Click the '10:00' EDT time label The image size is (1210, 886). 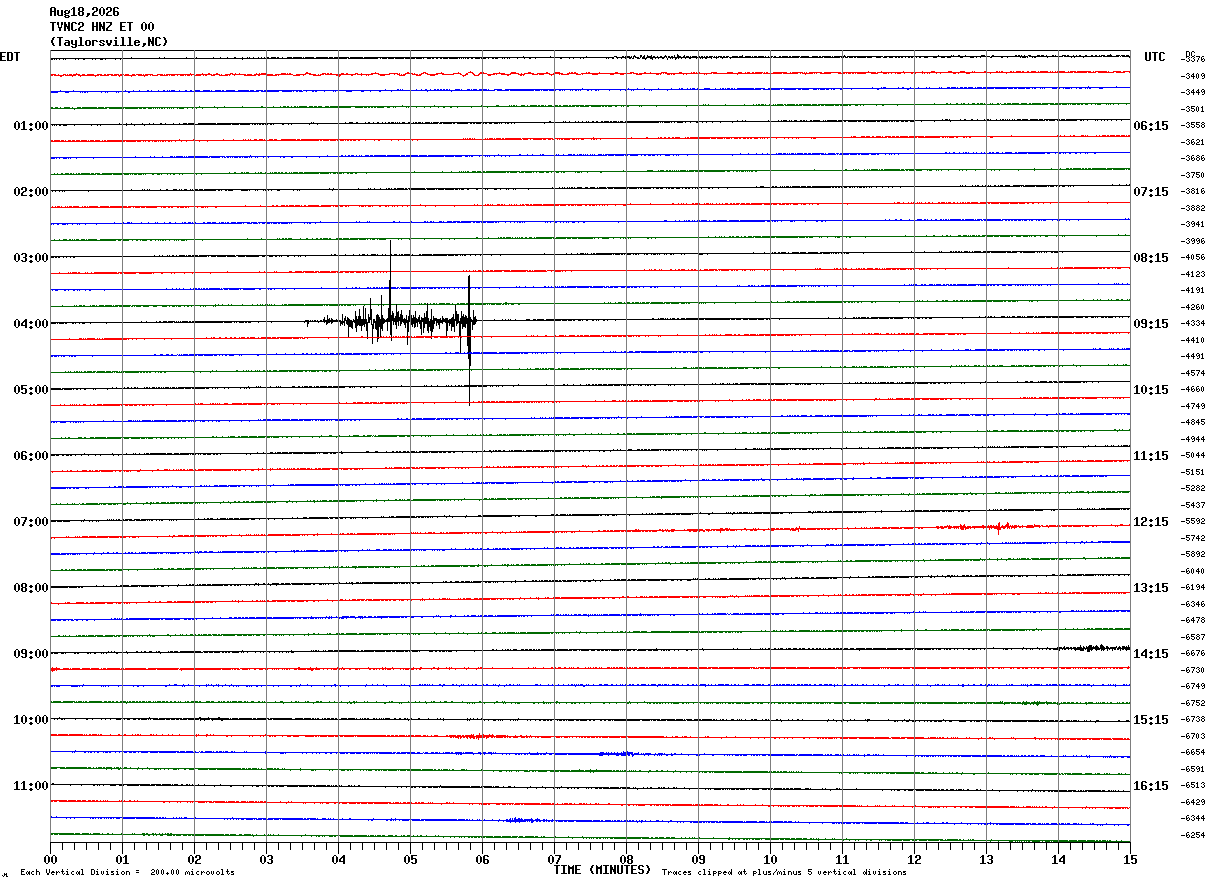click(x=30, y=720)
